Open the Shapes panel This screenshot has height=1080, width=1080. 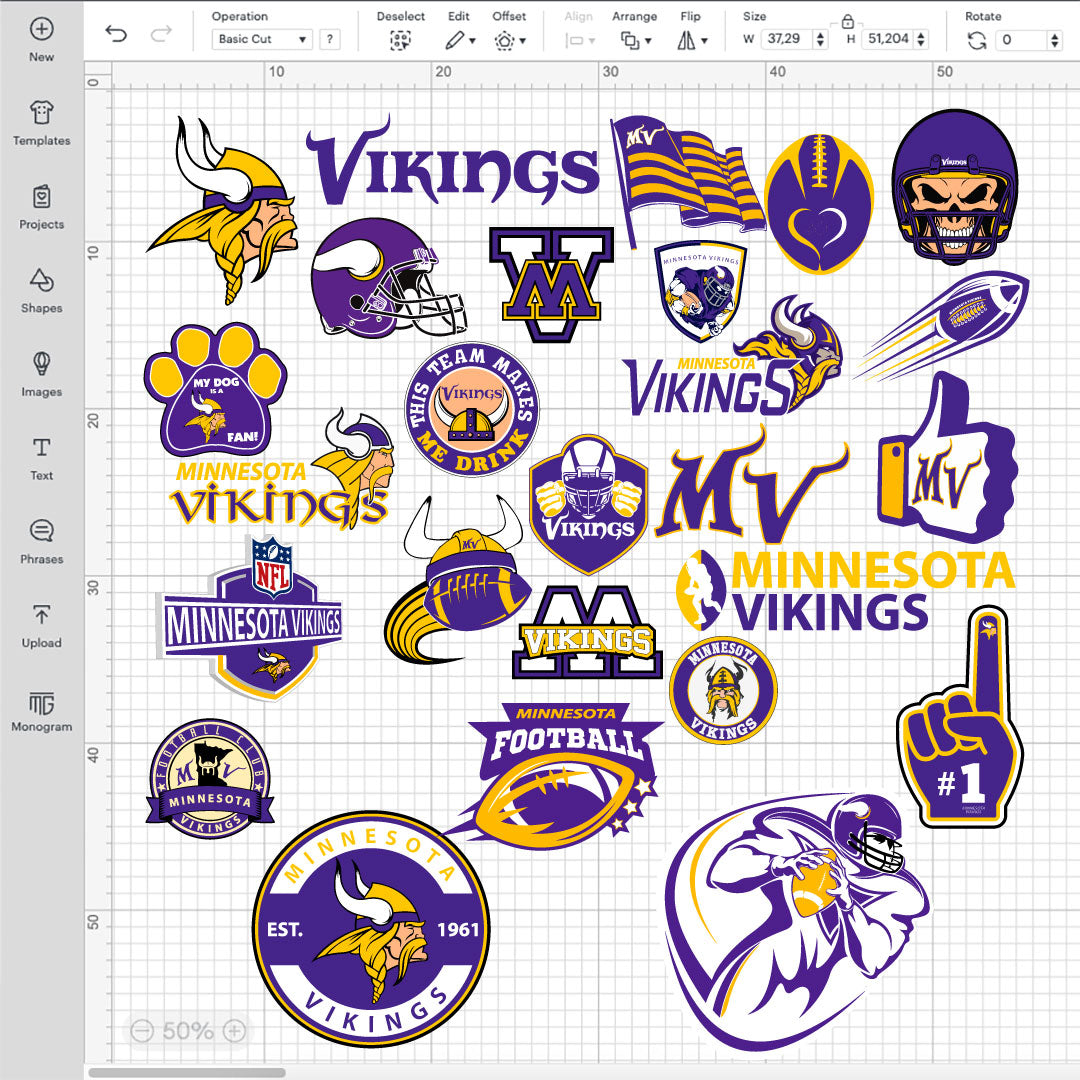tap(41, 291)
